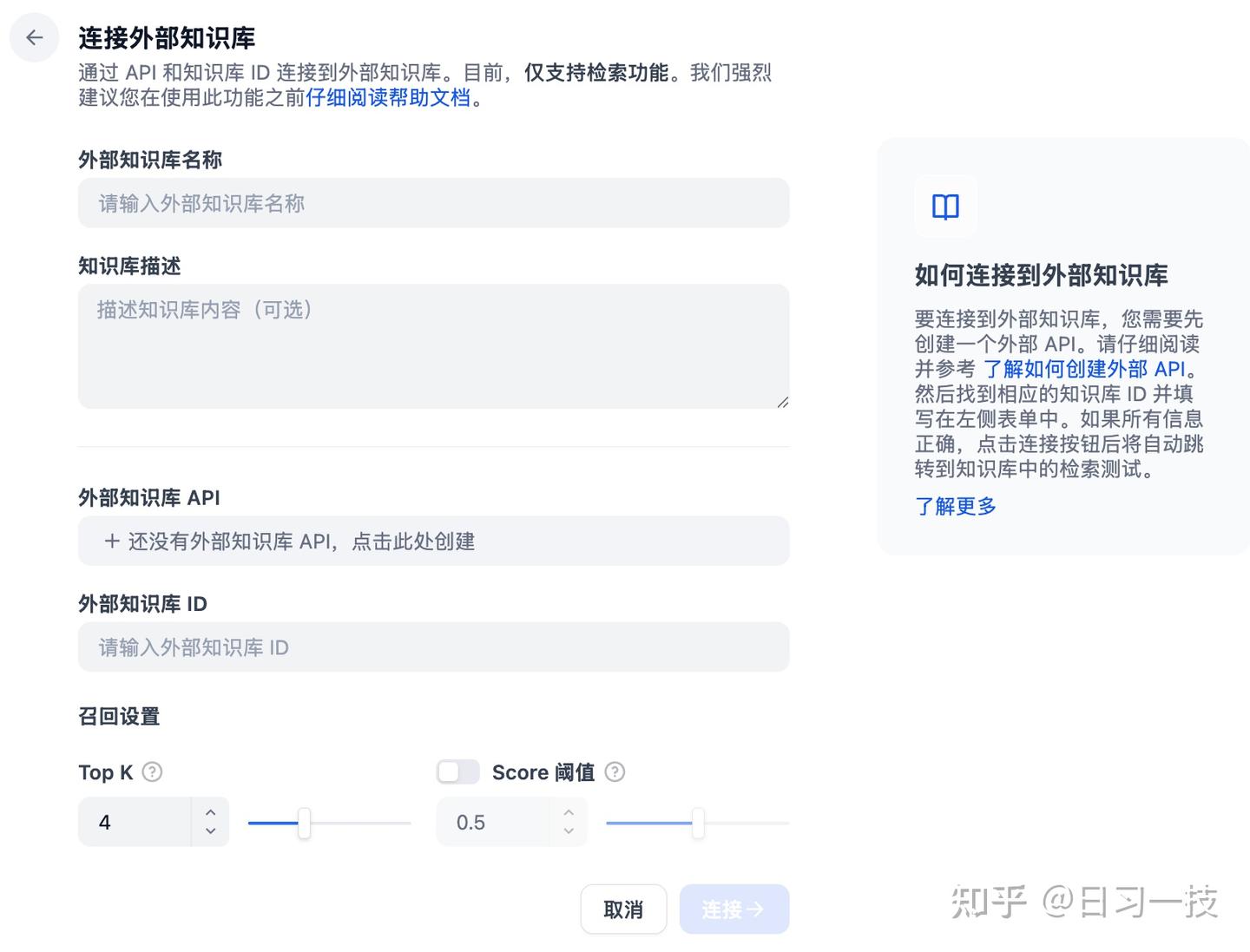Click the book icon in help panel
Image resolution: width=1250 pixels, height=952 pixels.
[x=945, y=207]
